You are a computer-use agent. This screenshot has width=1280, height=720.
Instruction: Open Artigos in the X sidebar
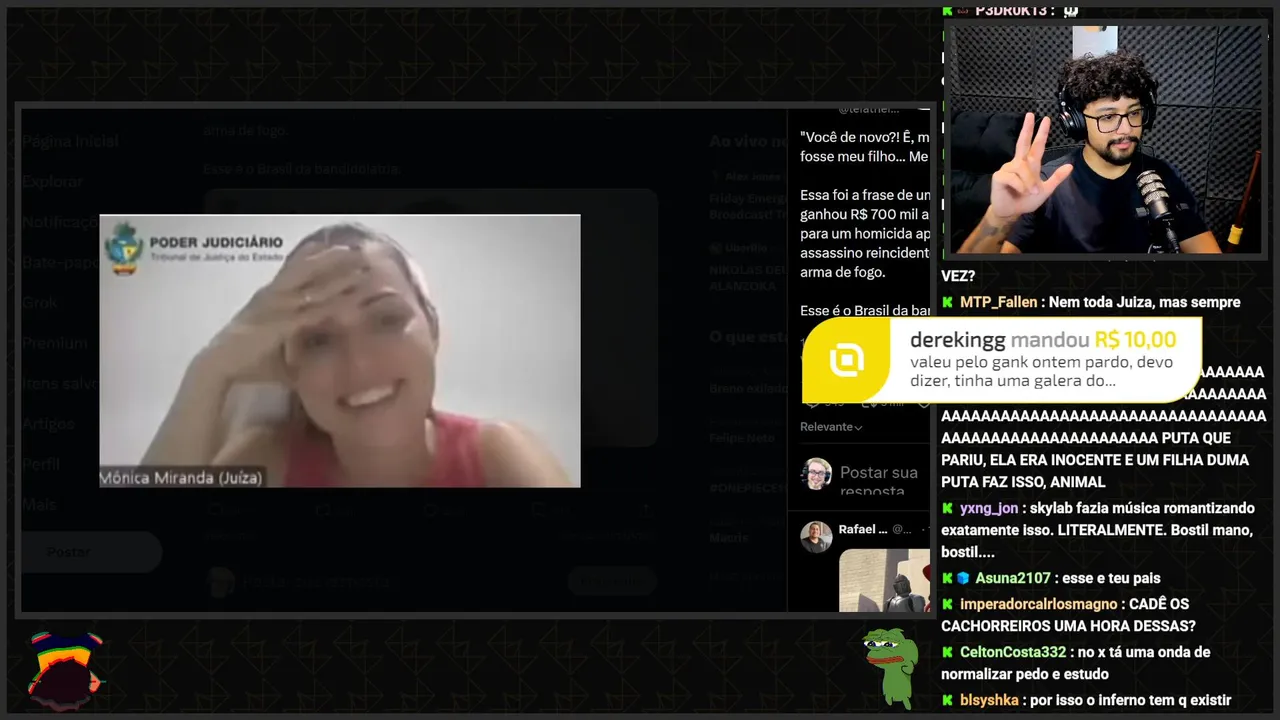tap(48, 424)
